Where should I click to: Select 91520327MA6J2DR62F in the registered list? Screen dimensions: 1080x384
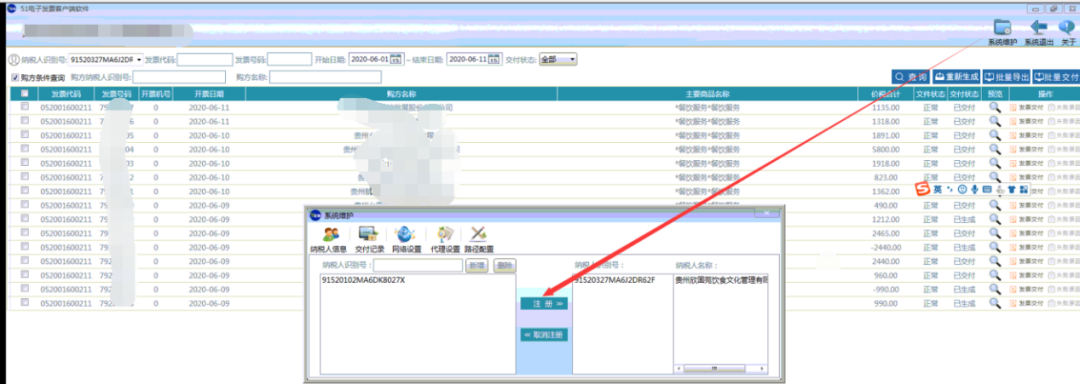614,280
